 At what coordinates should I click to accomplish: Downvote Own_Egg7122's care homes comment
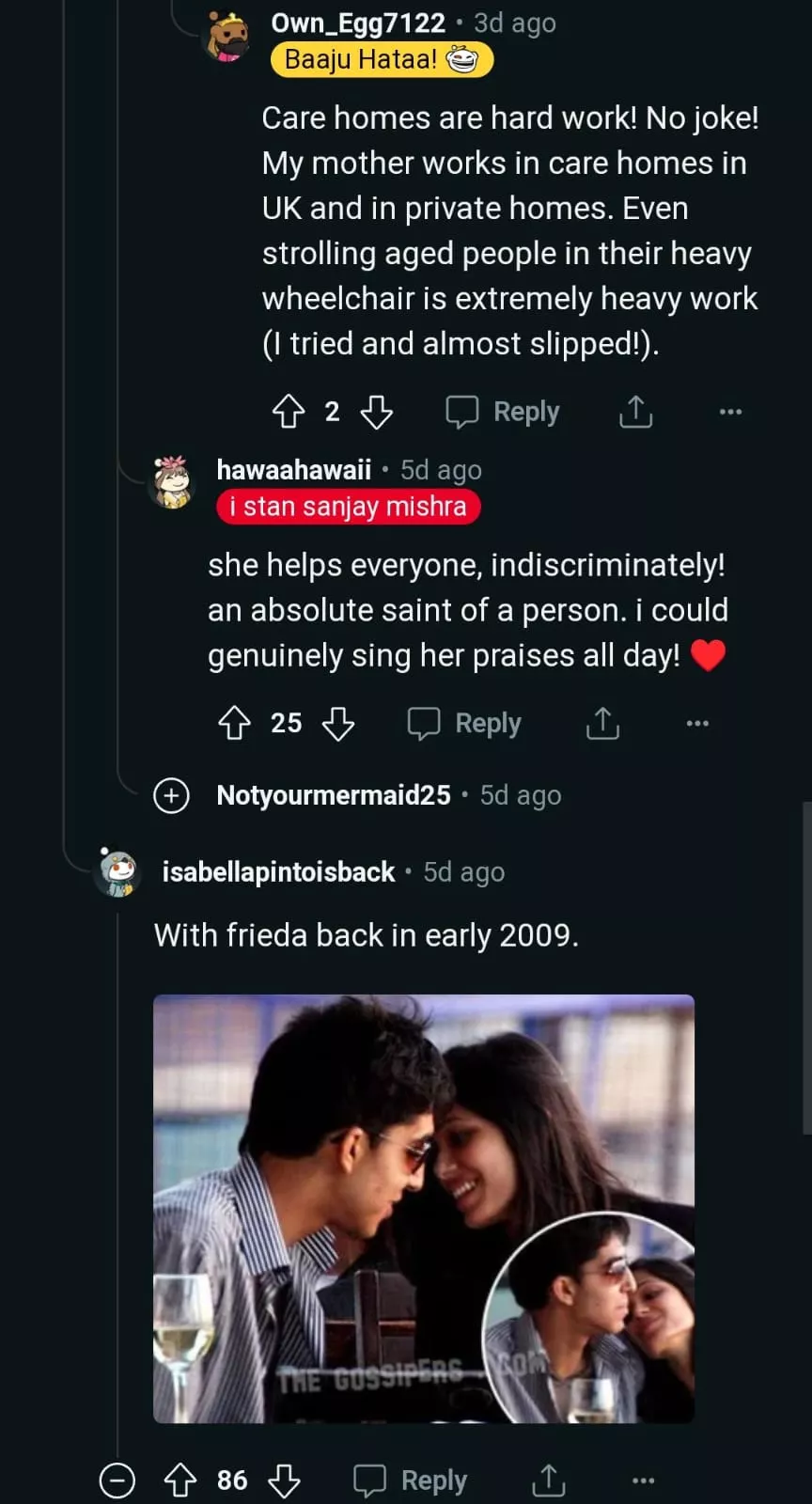pos(376,412)
